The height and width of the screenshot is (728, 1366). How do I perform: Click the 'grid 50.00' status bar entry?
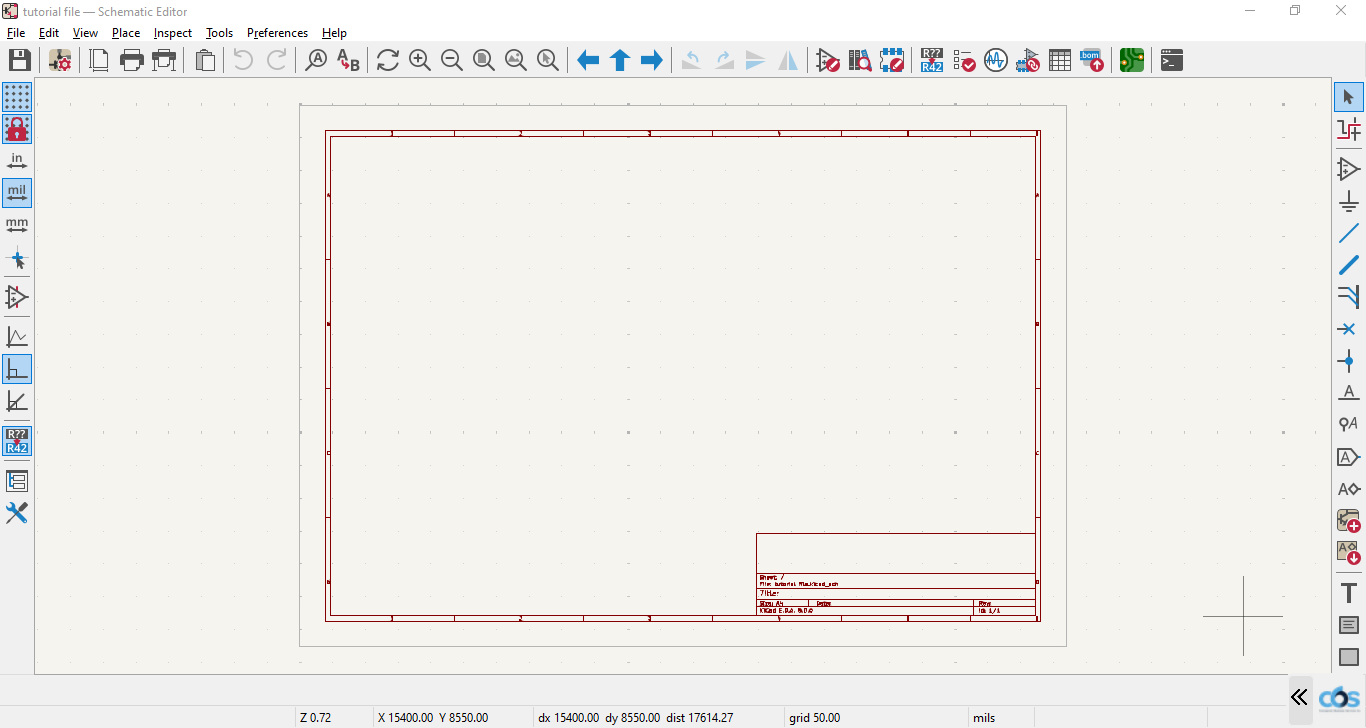(815, 718)
